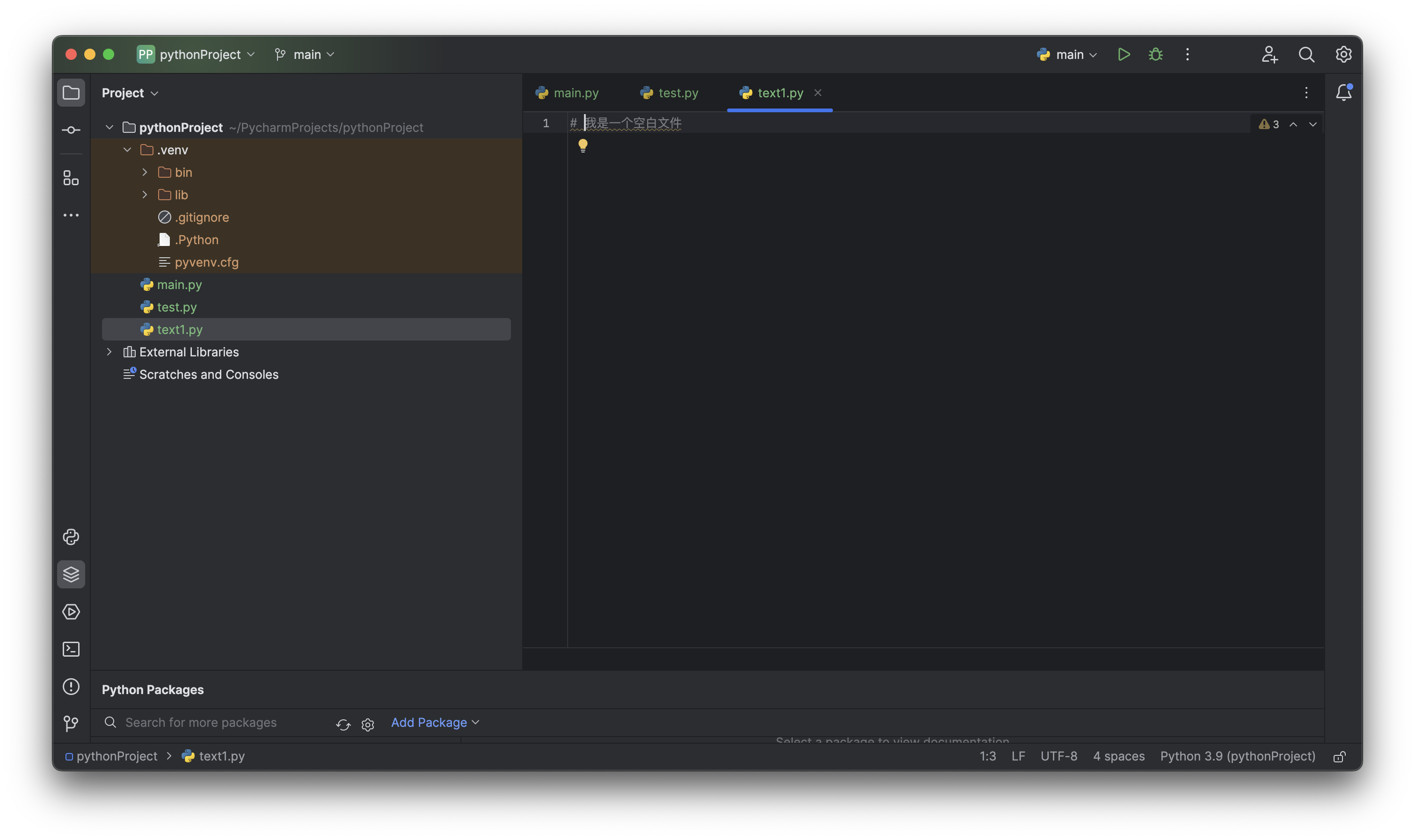Viewport: 1415px width, 840px height.
Task: Open the Python Console tool window
Action: click(71, 536)
